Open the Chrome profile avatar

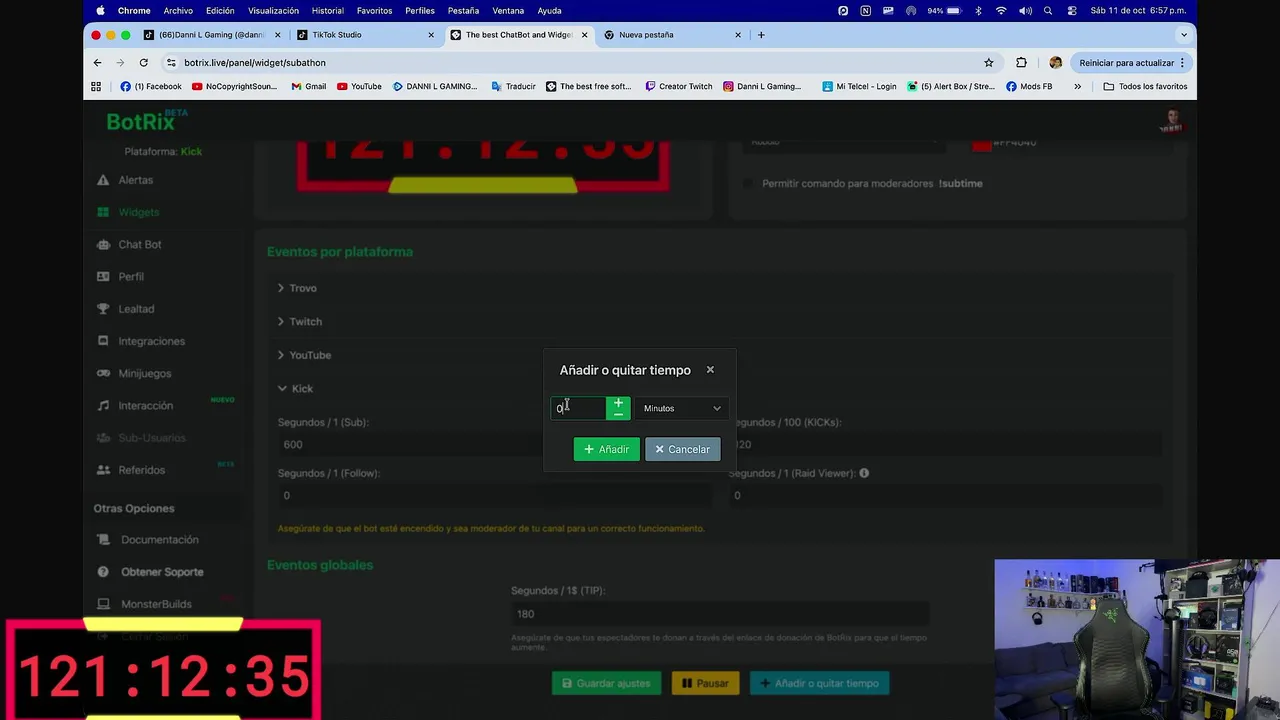(1055, 62)
